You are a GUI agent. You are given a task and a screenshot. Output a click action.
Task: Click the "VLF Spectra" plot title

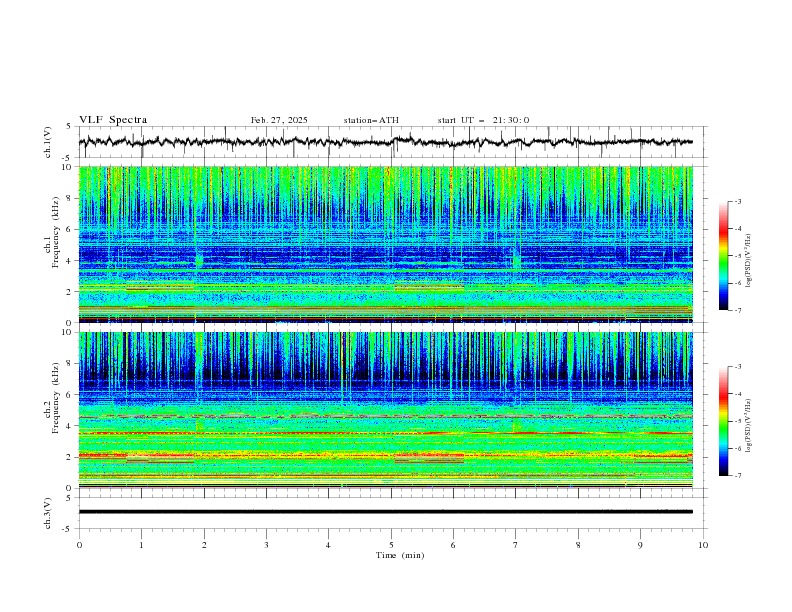coord(113,120)
